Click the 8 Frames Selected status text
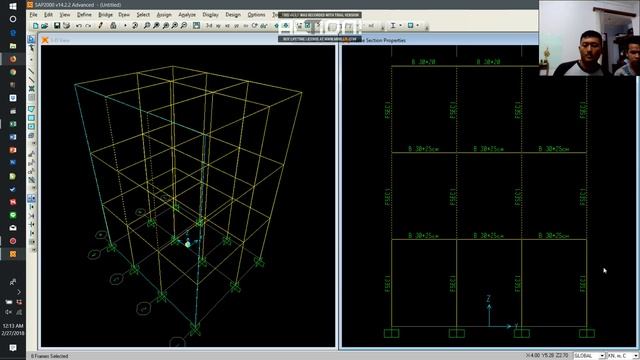The image size is (640, 360). tap(49, 356)
